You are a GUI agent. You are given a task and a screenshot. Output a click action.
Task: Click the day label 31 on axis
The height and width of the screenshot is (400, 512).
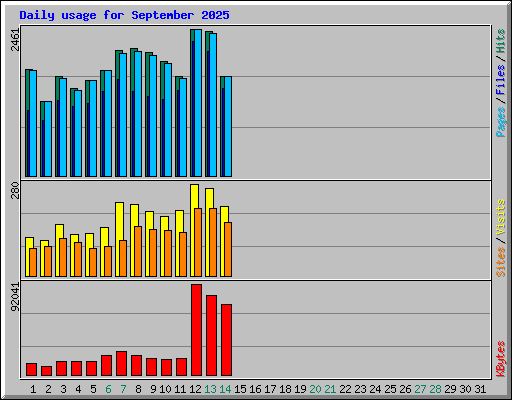coord(480,389)
